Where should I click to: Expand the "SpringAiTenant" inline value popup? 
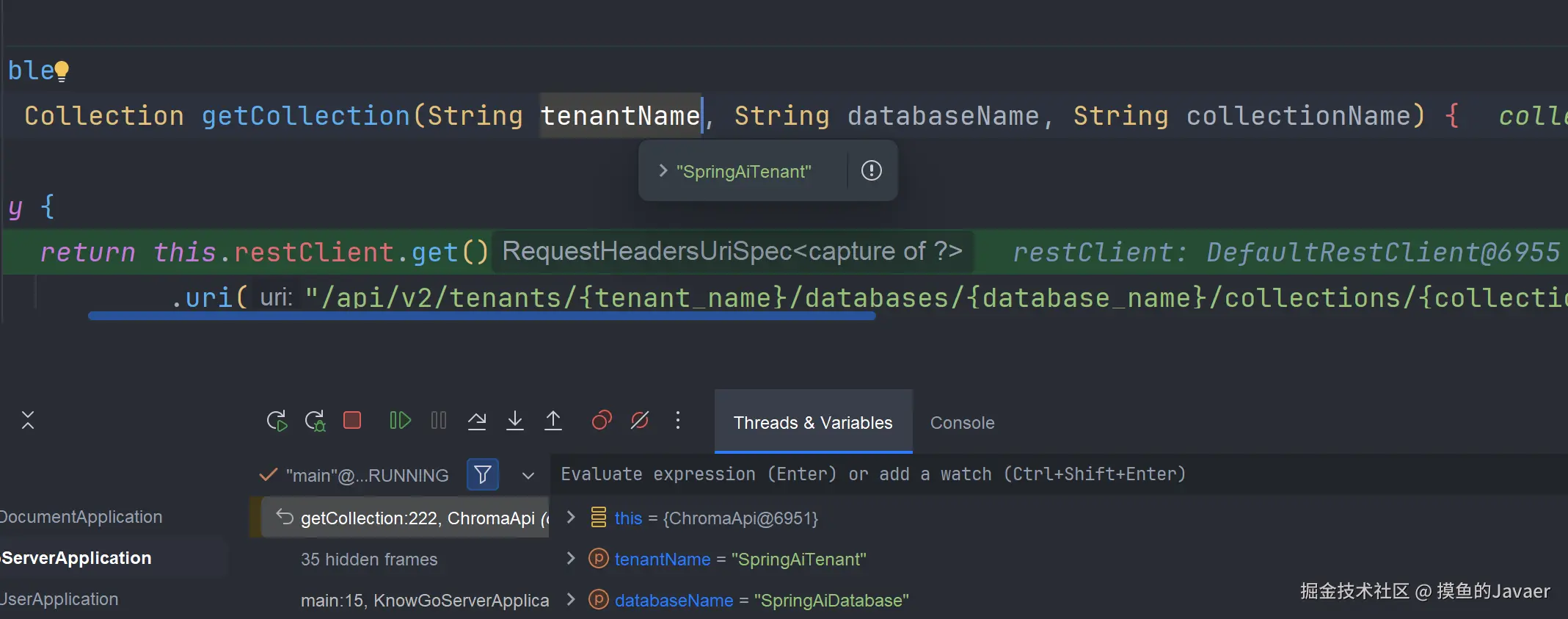pos(663,171)
